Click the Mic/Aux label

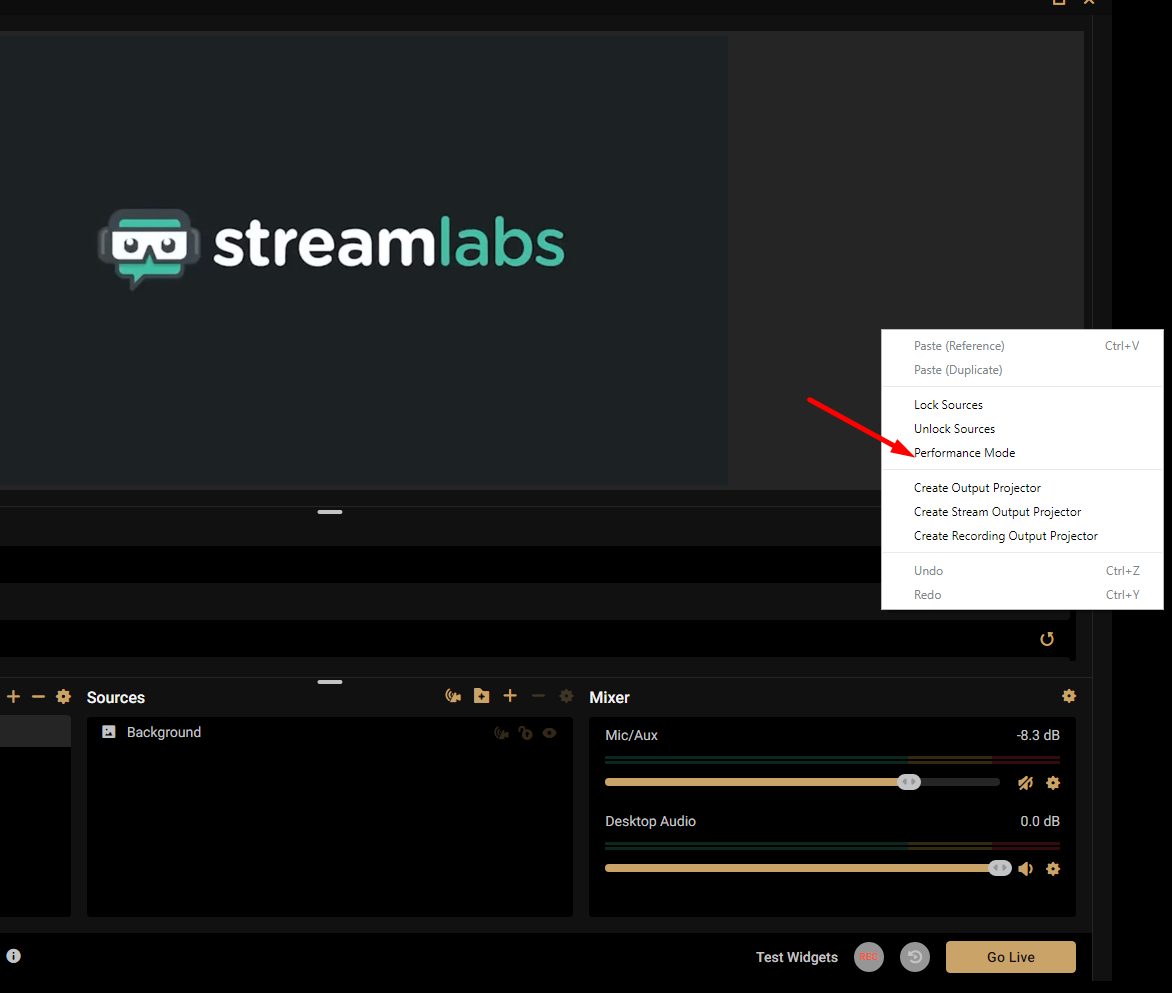tap(631, 735)
